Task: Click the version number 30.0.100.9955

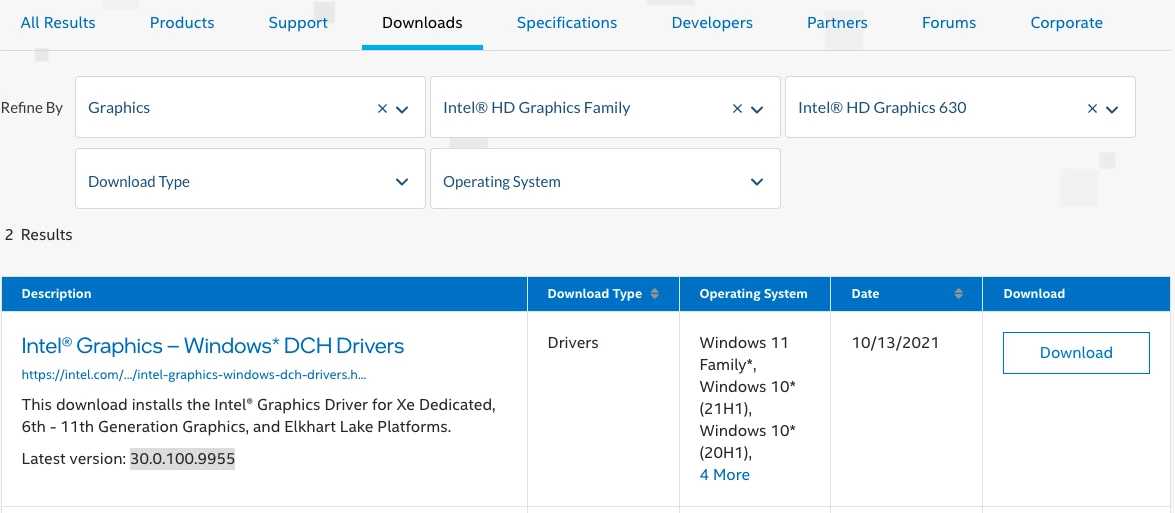Action: coord(183,459)
